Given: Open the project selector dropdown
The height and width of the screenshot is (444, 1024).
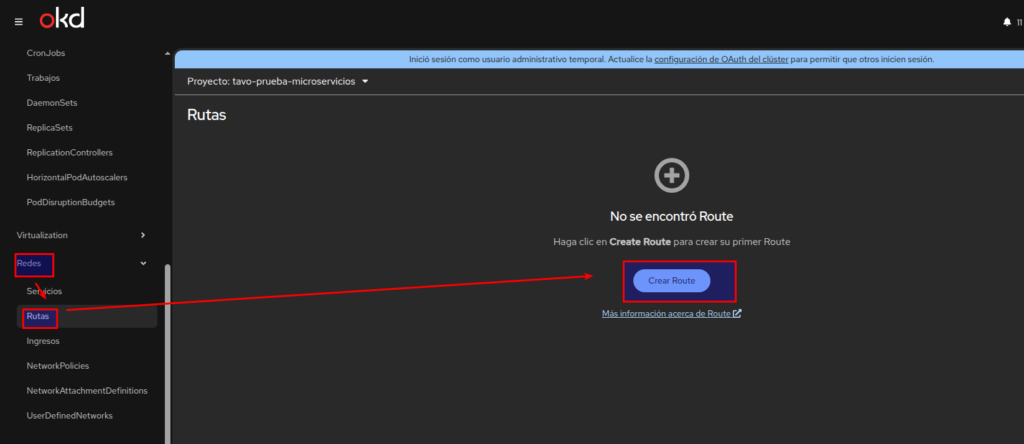Looking at the screenshot, I should (278, 81).
